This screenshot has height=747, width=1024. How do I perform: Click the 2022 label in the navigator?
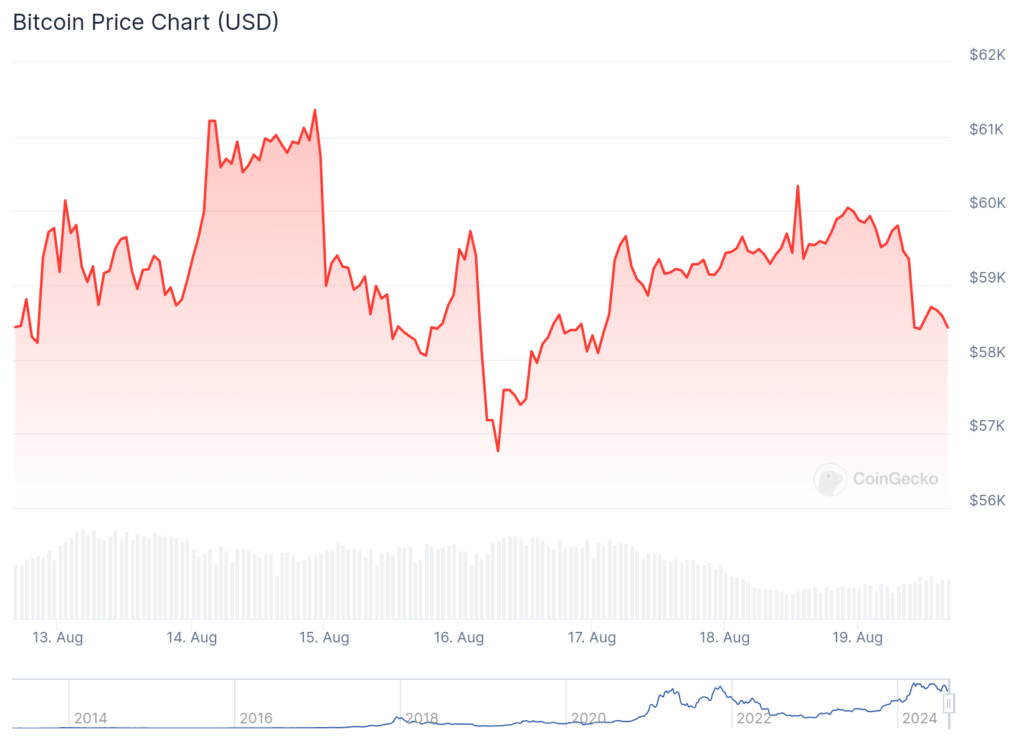(752, 718)
